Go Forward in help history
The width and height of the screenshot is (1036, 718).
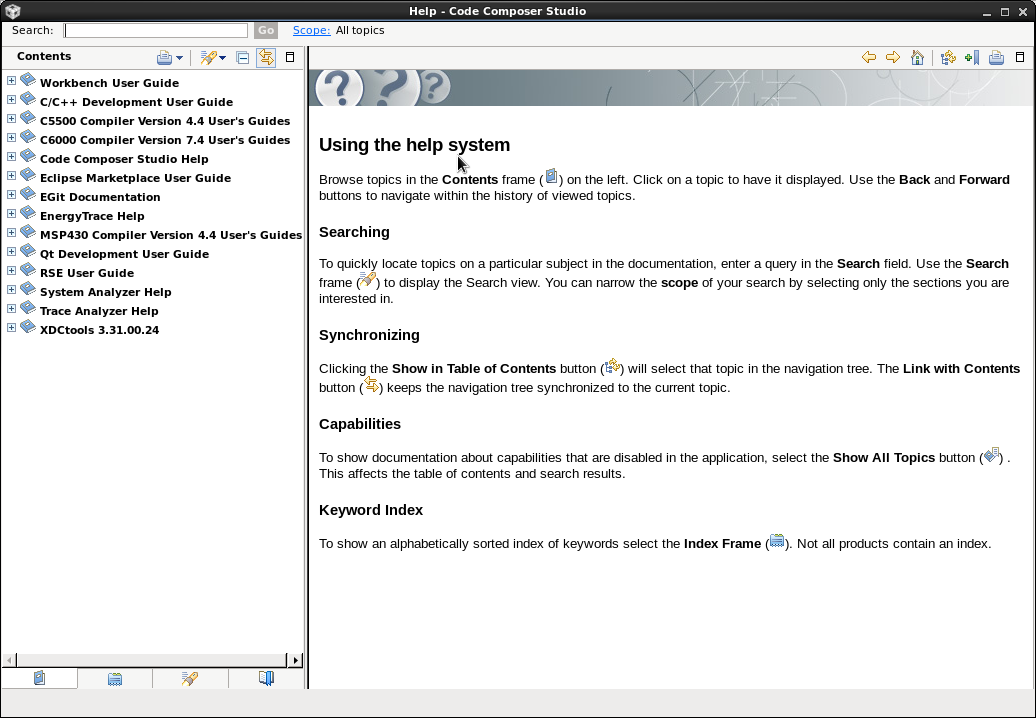[893, 57]
